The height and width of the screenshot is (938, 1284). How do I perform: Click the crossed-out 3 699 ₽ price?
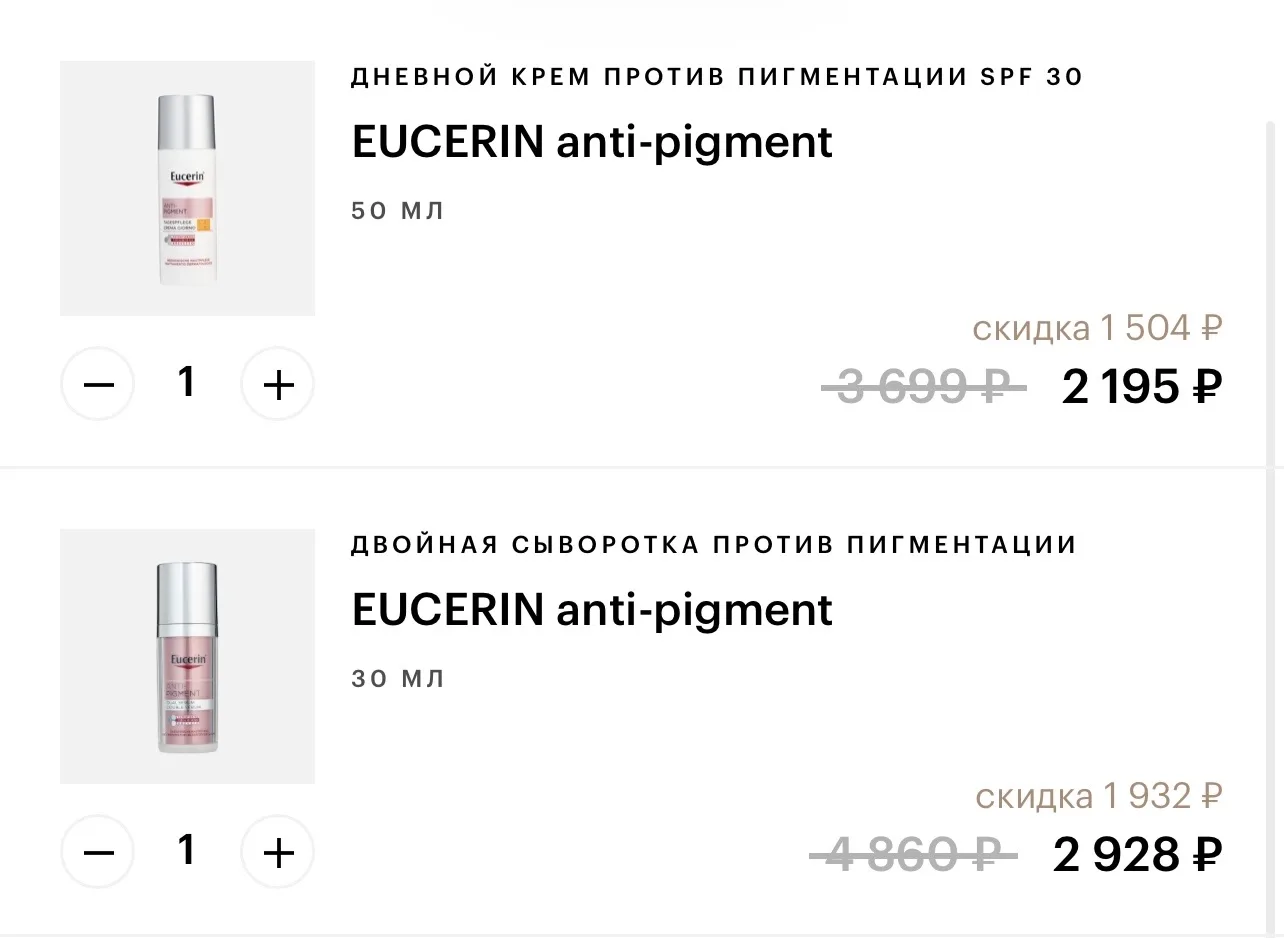click(x=923, y=387)
